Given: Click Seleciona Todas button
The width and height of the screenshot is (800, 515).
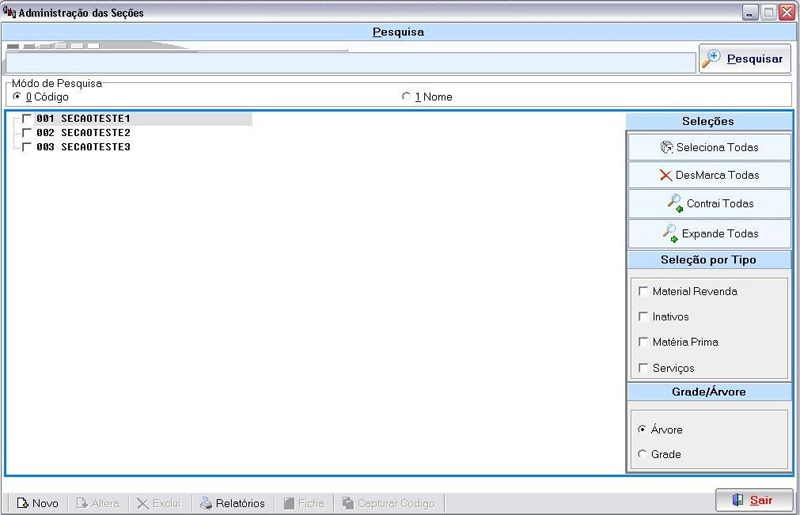Looking at the screenshot, I should (709, 147).
